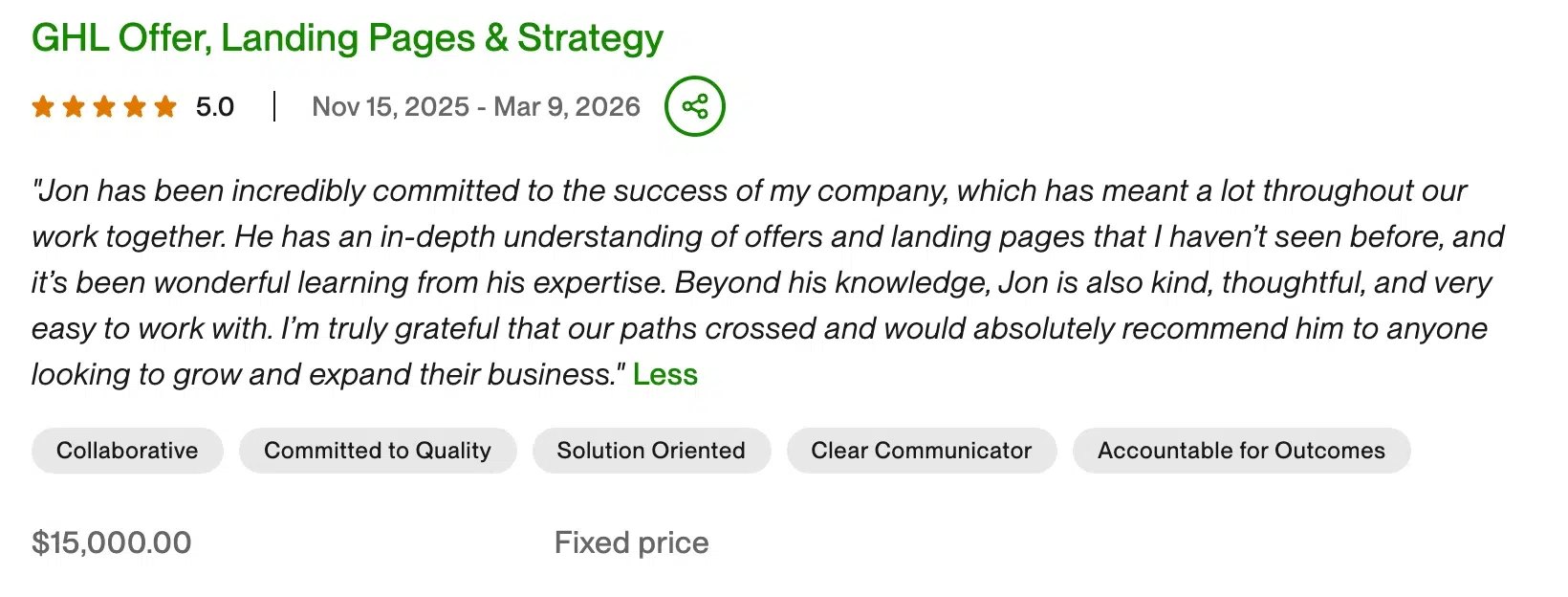1568x597 pixels.
Task: Select the Solution Oriented tag
Action: coord(651,450)
